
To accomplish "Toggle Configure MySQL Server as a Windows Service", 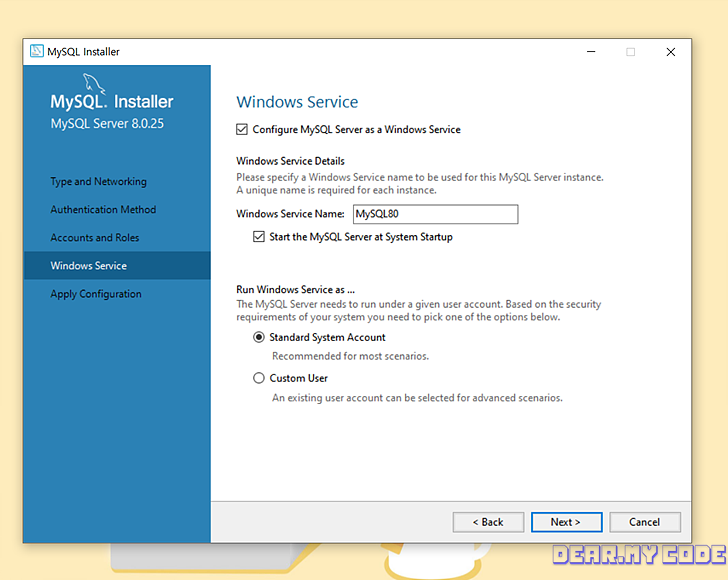I will pos(242,129).
